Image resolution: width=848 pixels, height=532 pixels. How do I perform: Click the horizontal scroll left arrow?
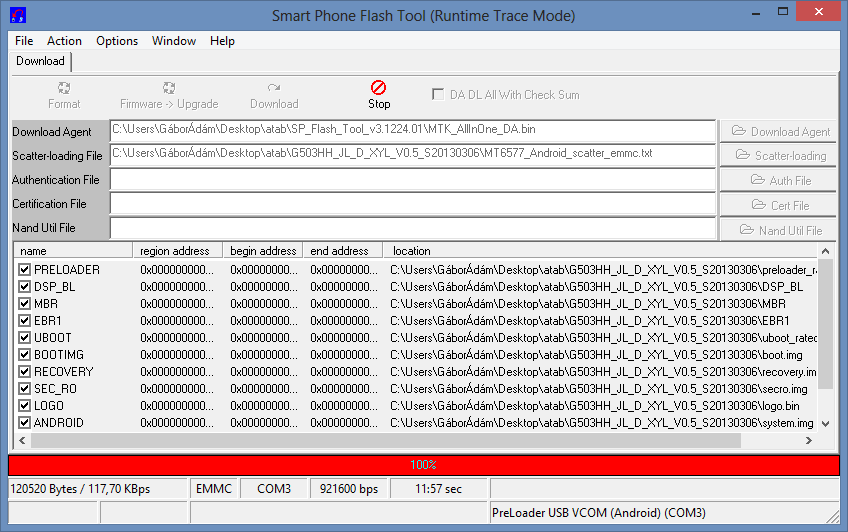[22, 440]
